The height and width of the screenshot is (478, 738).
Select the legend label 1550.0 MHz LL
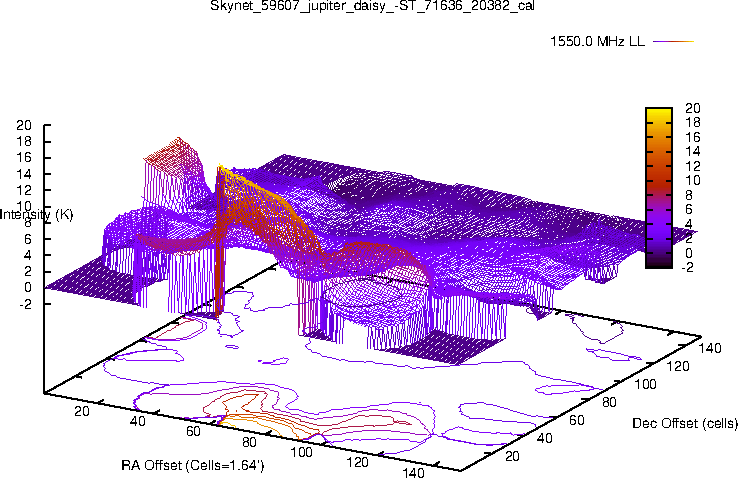pyautogui.click(x=597, y=41)
